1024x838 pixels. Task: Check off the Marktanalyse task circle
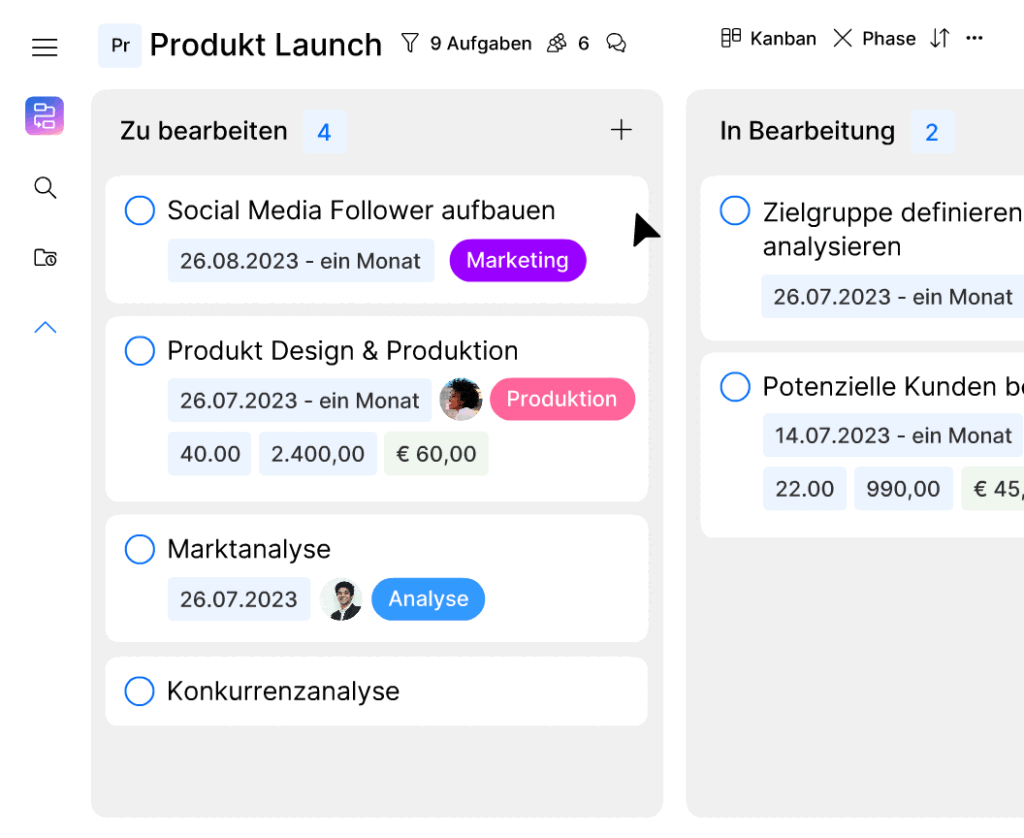tap(140, 549)
